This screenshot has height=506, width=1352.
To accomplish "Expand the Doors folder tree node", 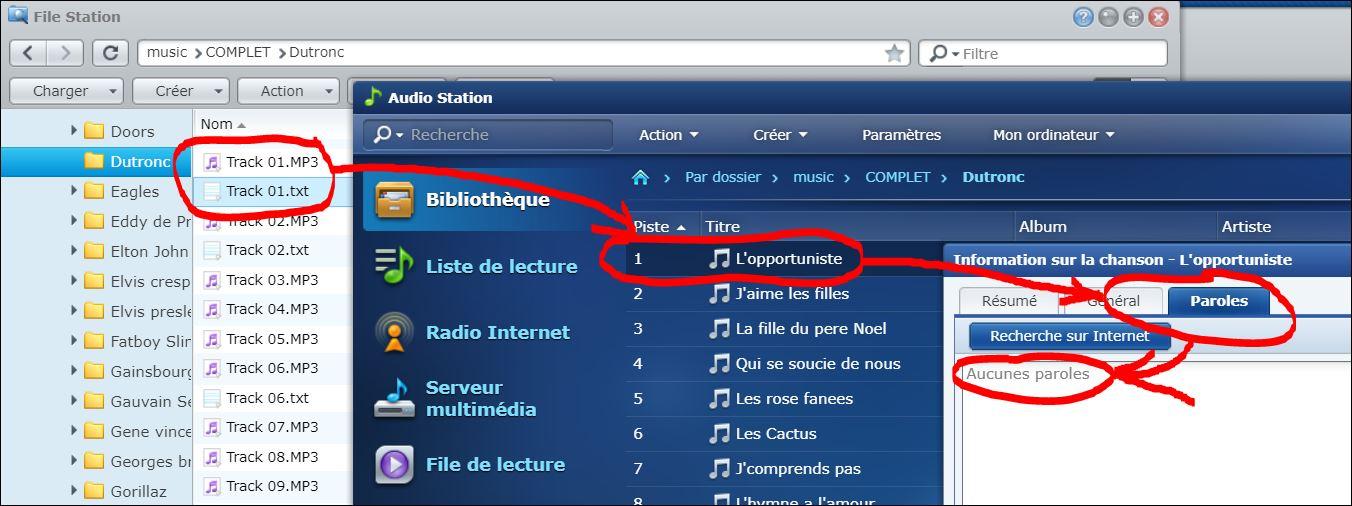I will (x=74, y=131).
